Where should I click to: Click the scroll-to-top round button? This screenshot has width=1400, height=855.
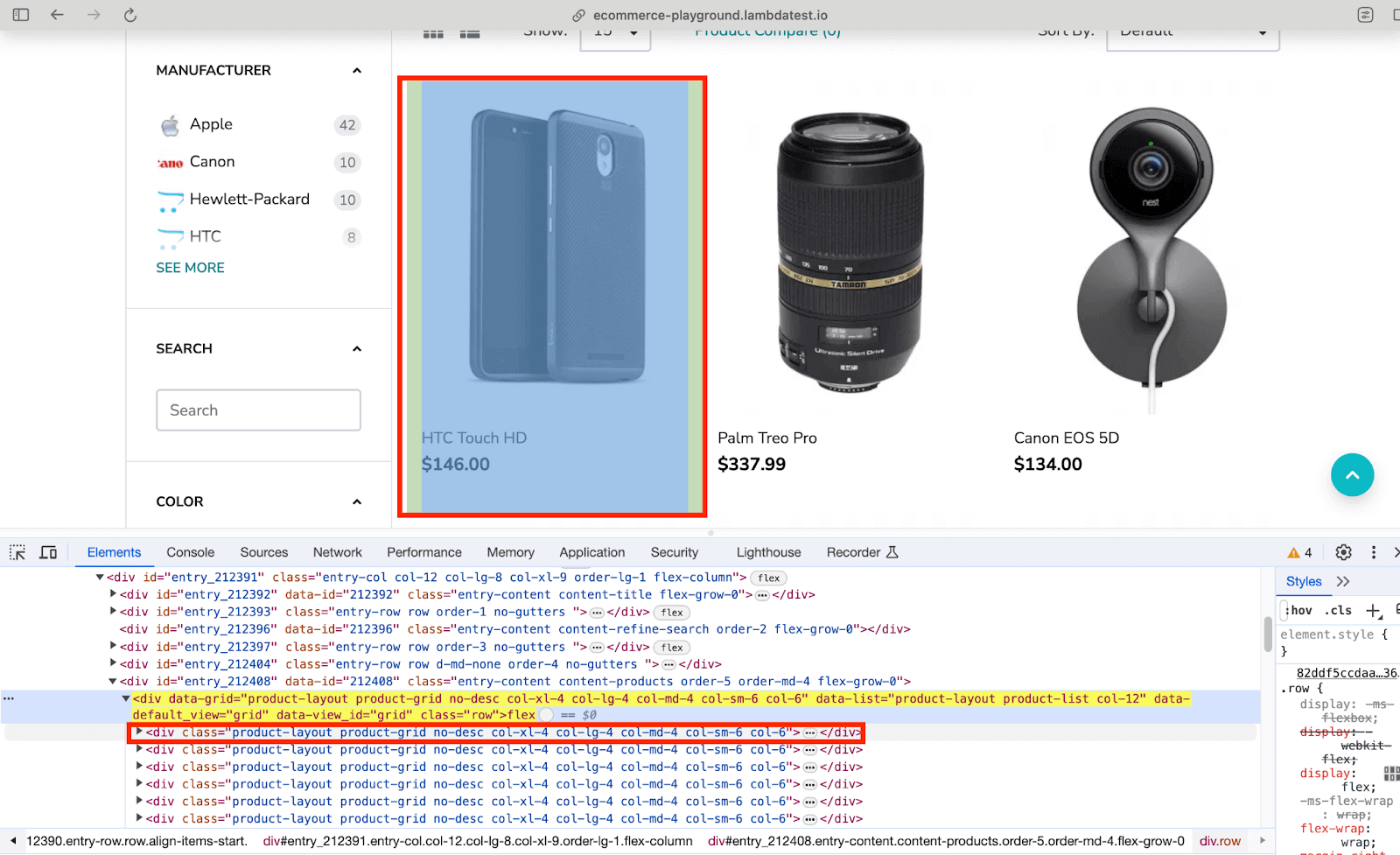click(1352, 475)
